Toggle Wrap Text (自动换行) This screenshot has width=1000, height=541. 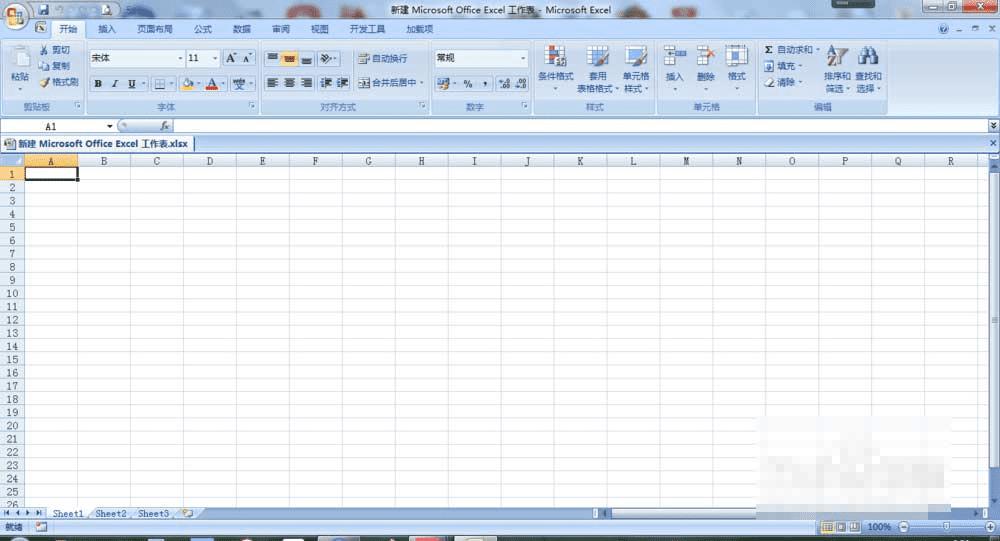[x=382, y=58]
